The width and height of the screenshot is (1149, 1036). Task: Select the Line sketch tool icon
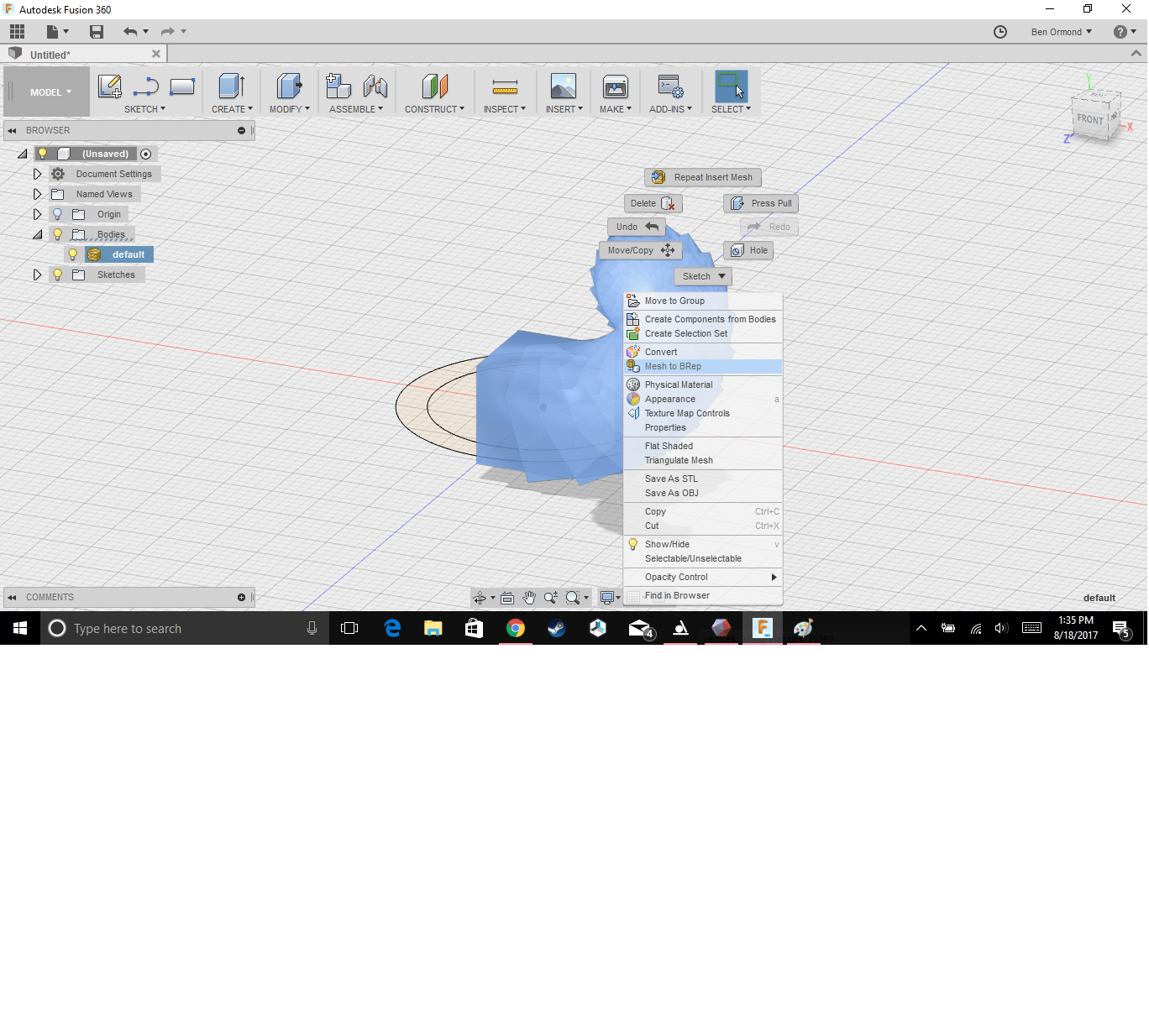146,86
